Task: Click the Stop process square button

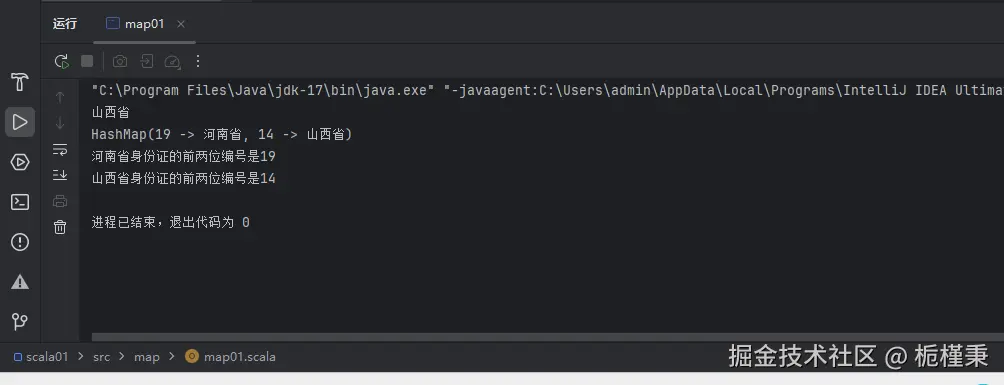Action: [x=87, y=61]
